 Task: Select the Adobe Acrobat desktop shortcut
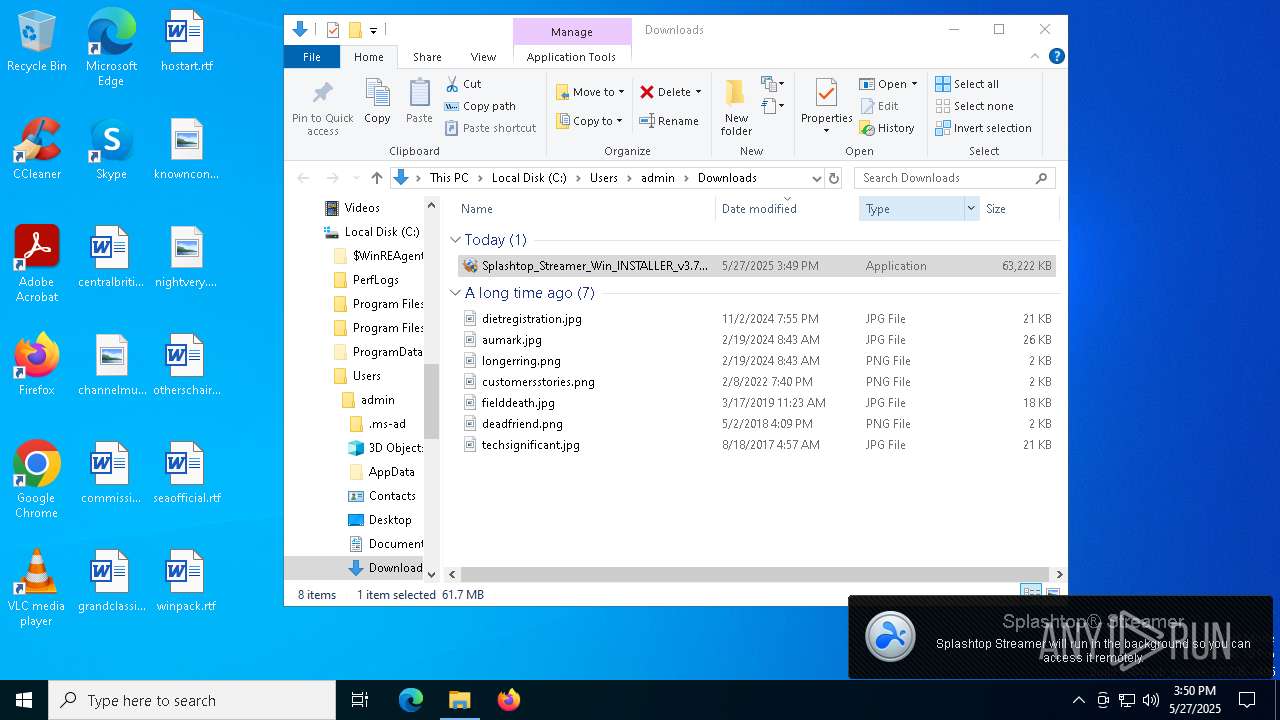click(x=37, y=265)
